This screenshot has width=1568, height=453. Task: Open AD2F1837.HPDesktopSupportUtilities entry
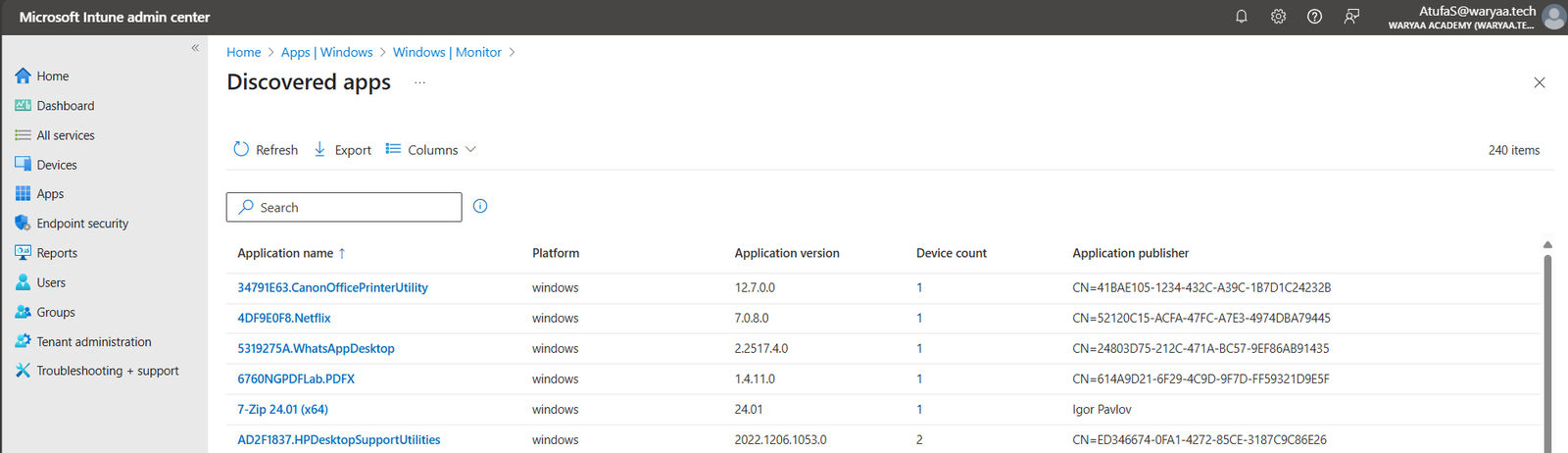[339, 439]
